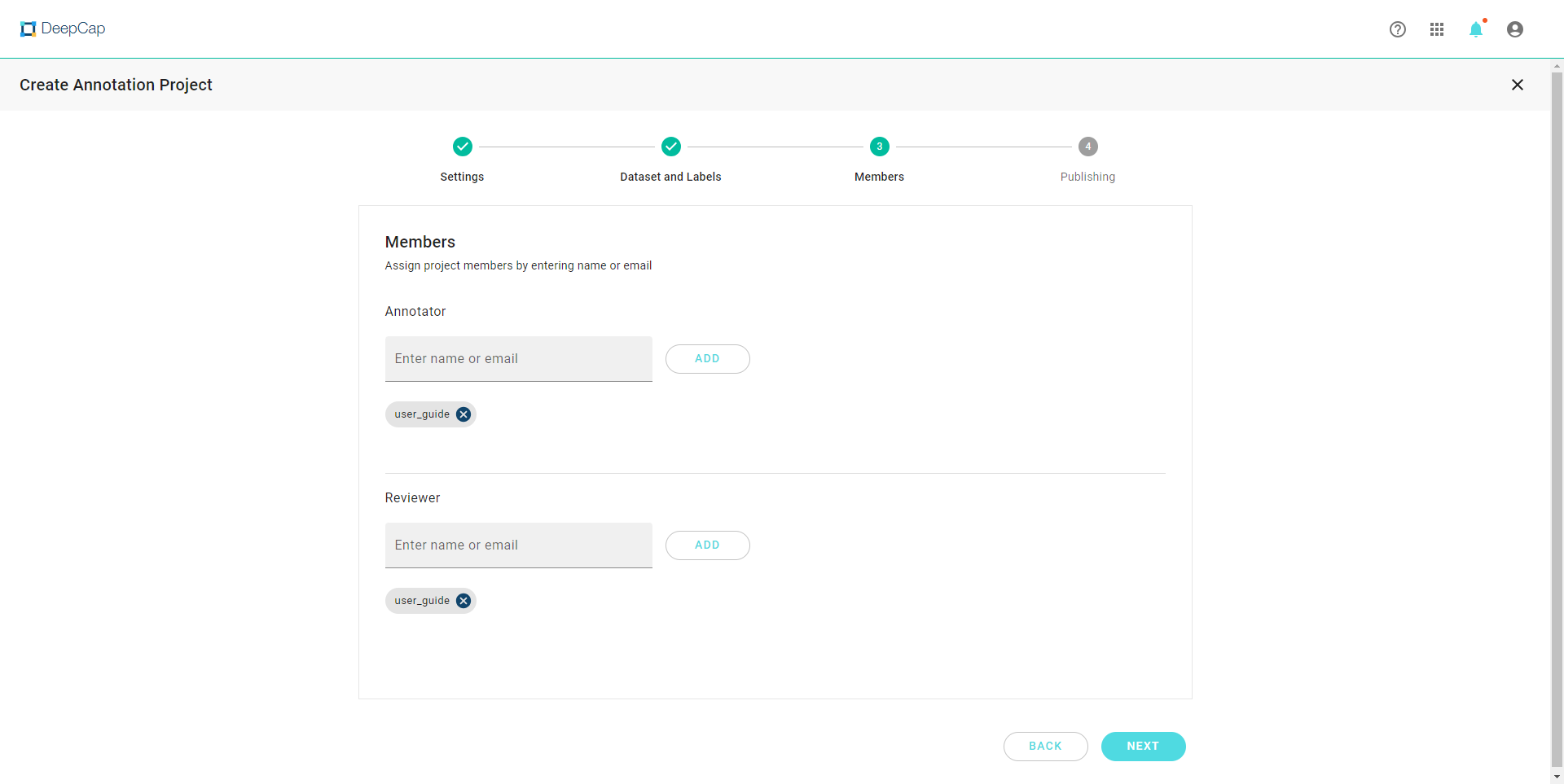Jump to the Publishing step
This screenshot has width=1564, height=784.
pyautogui.click(x=1088, y=147)
